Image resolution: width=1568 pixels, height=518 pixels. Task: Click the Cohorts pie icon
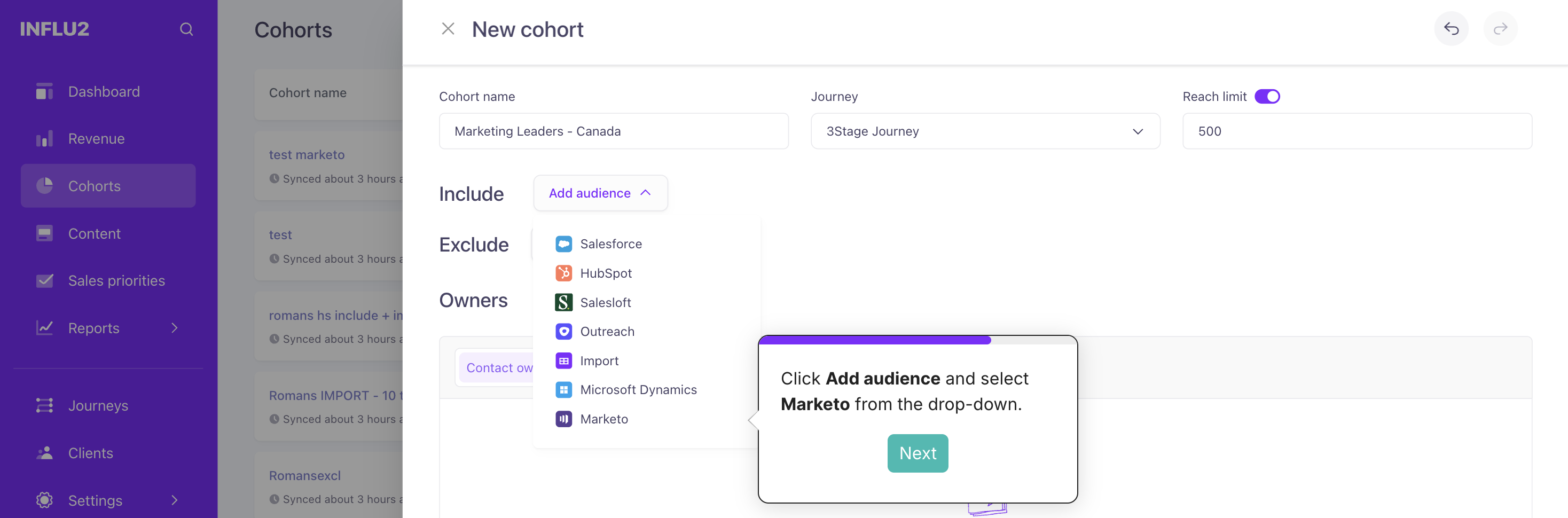[x=44, y=186]
